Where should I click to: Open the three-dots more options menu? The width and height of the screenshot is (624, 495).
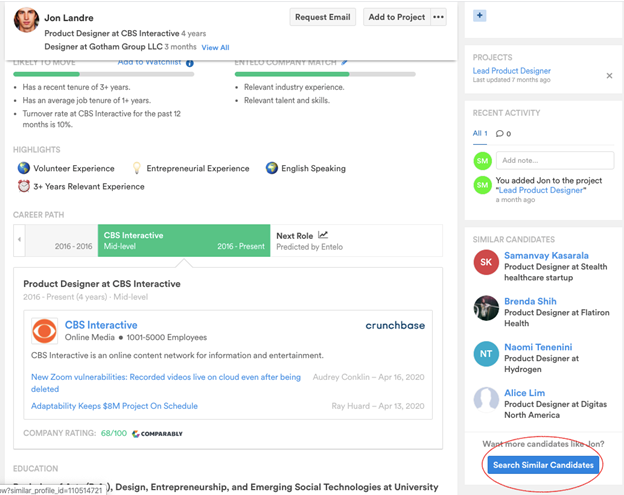click(x=438, y=17)
